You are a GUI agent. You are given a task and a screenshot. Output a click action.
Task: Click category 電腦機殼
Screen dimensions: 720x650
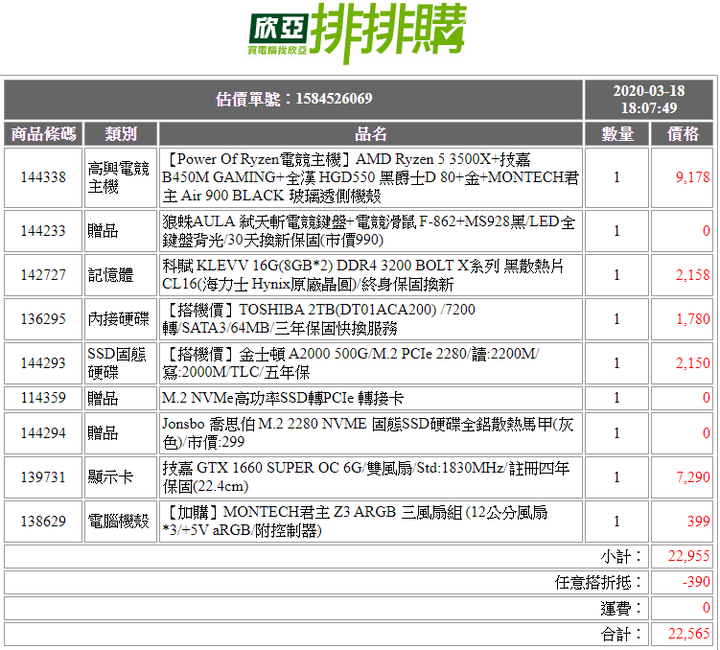pyautogui.click(x=118, y=521)
